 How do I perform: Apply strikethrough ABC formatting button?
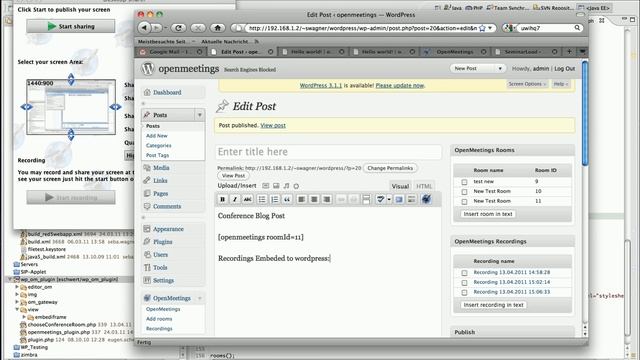pyautogui.click(x=247, y=199)
